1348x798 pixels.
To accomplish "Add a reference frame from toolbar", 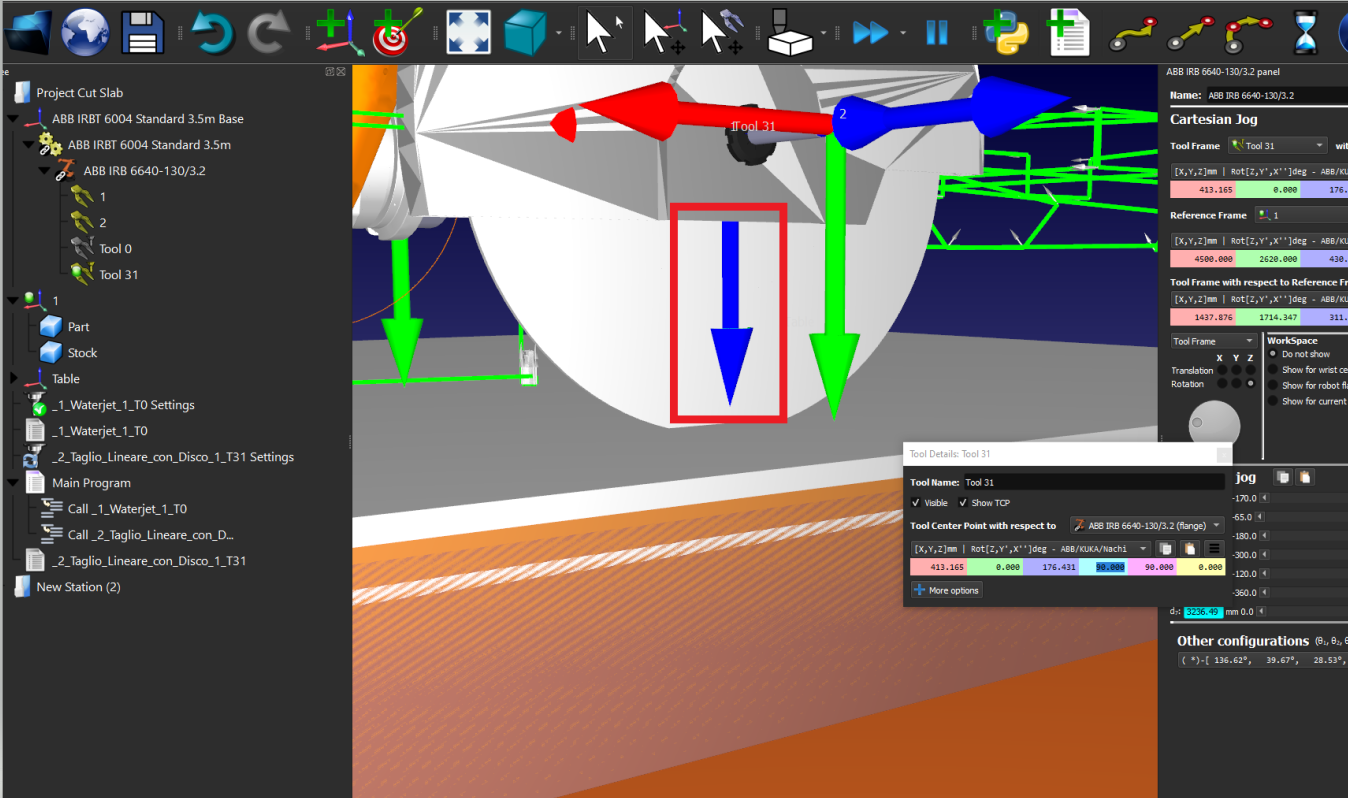I will coord(339,33).
